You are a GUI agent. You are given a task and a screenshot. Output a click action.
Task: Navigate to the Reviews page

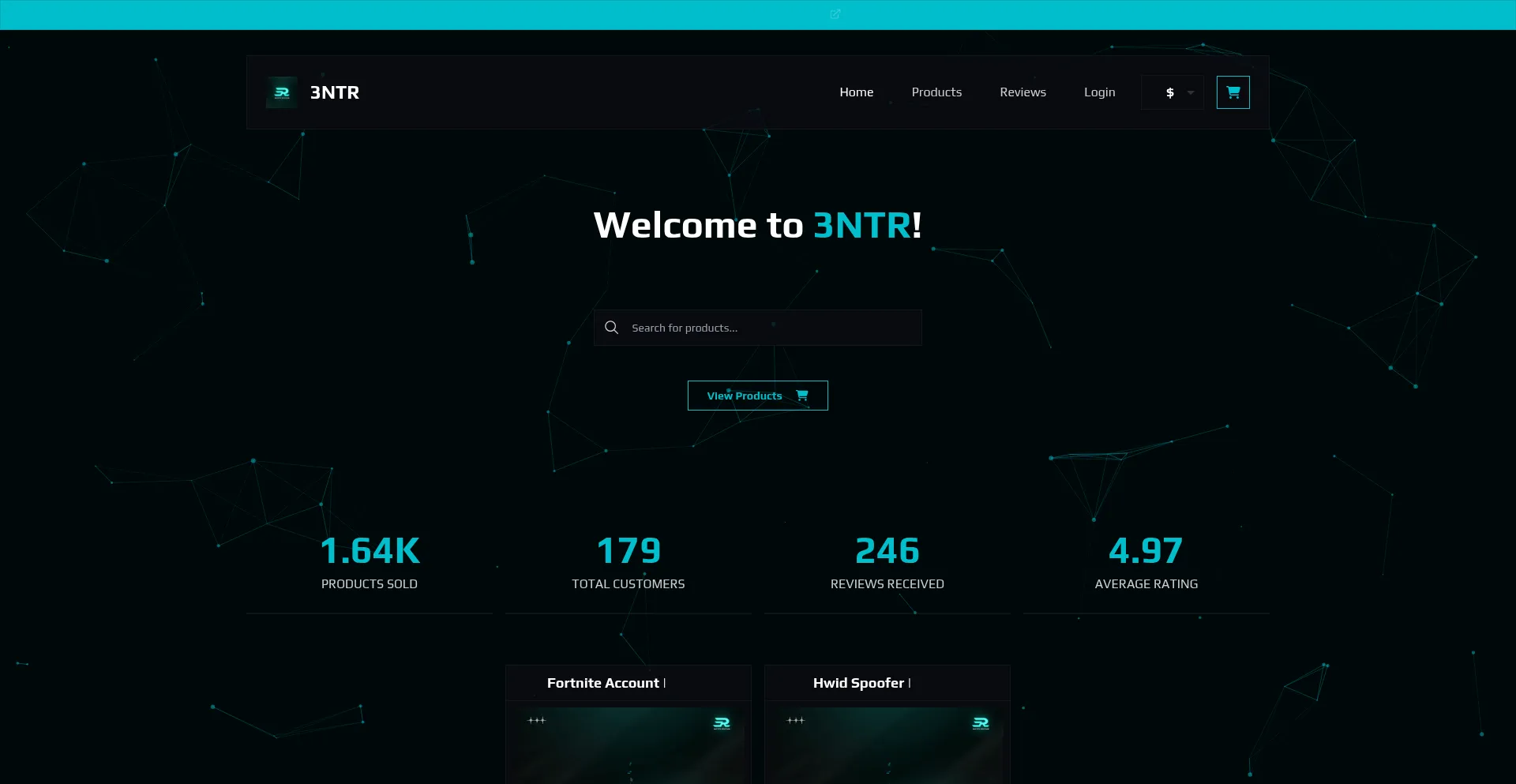pos(1023,92)
